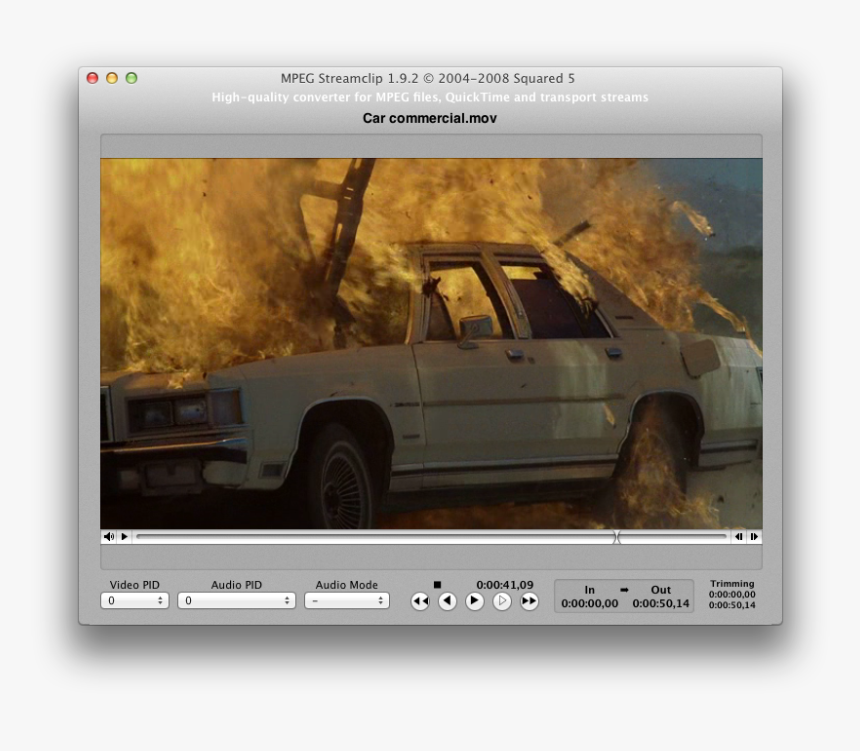Step back one frame with the reverse icon

pyautogui.click(x=448, y=601)
